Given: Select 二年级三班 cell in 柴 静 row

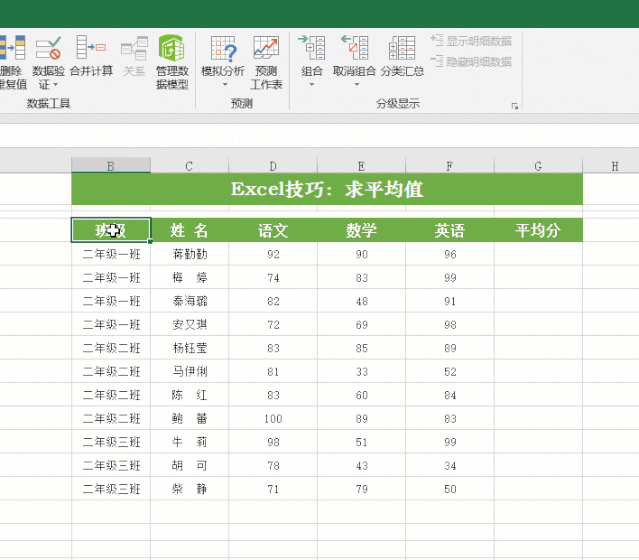Looking at the screenshot, I should point(111,489).
